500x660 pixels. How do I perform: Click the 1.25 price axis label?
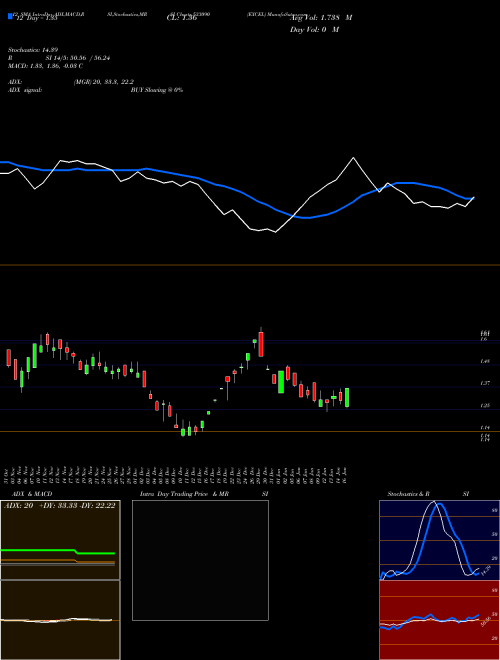484,406
